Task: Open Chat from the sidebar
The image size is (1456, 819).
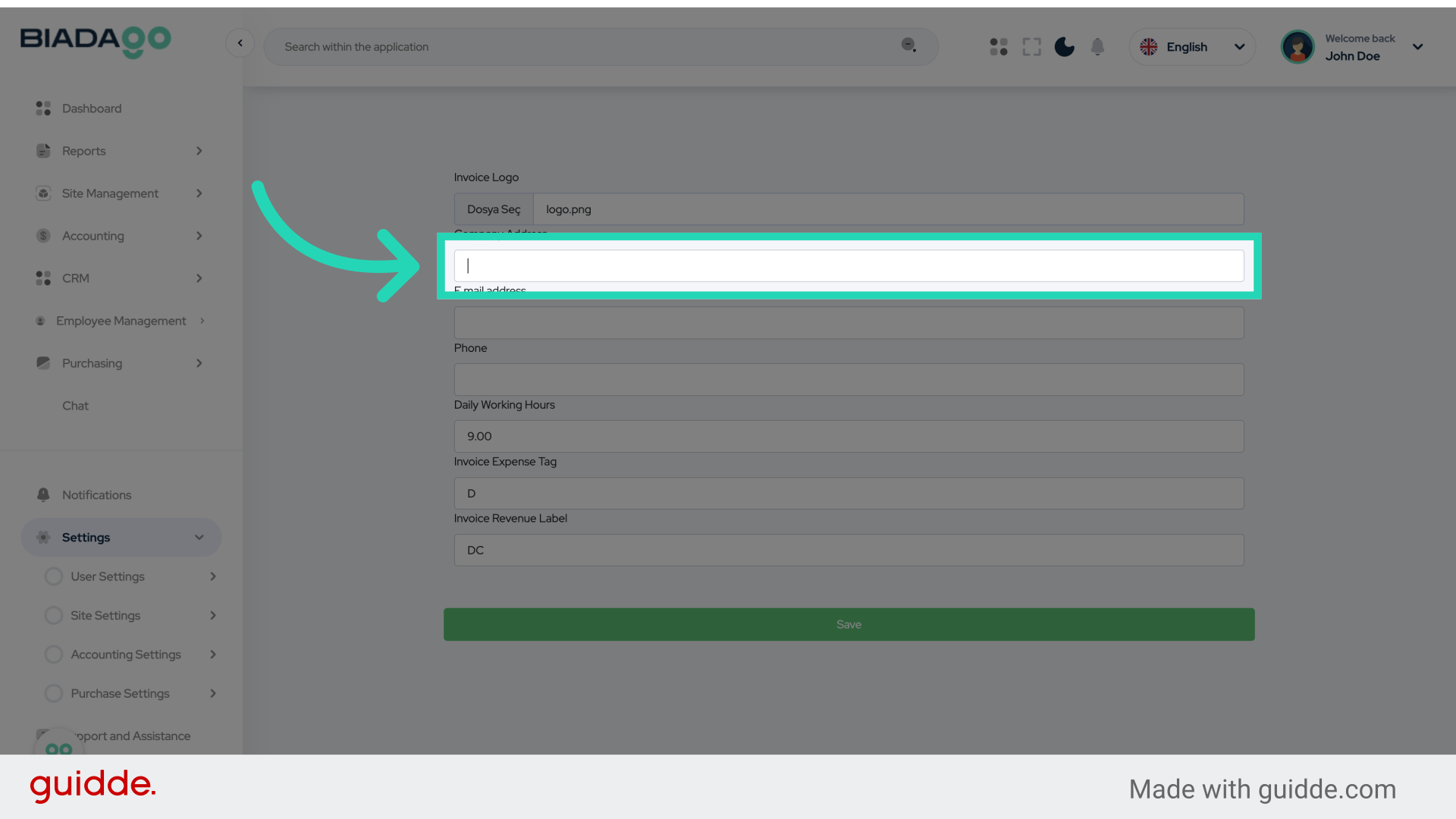Action: 75,406
